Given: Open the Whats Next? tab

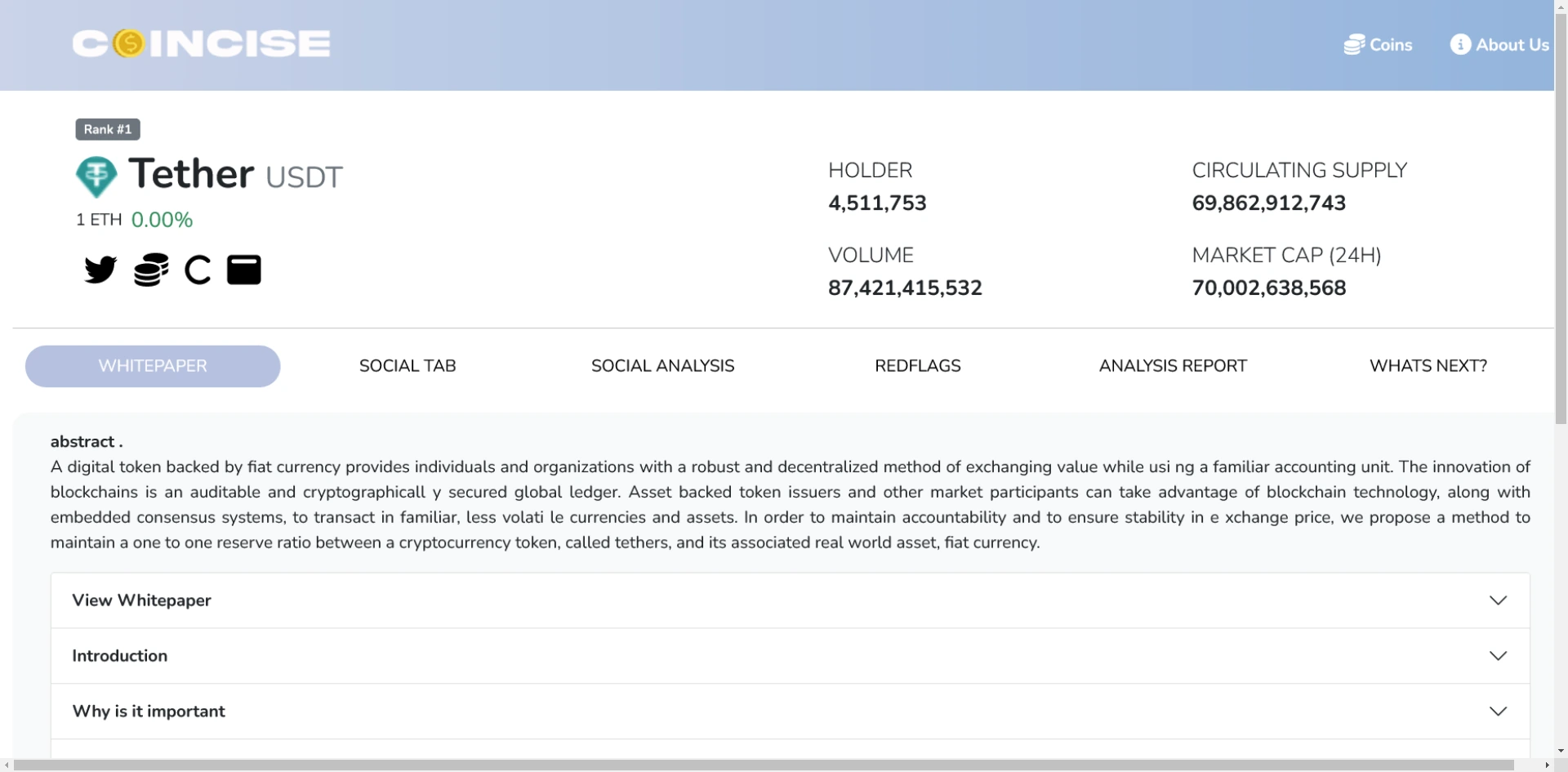Looking at the screenshot, I should pos(1428,366).
